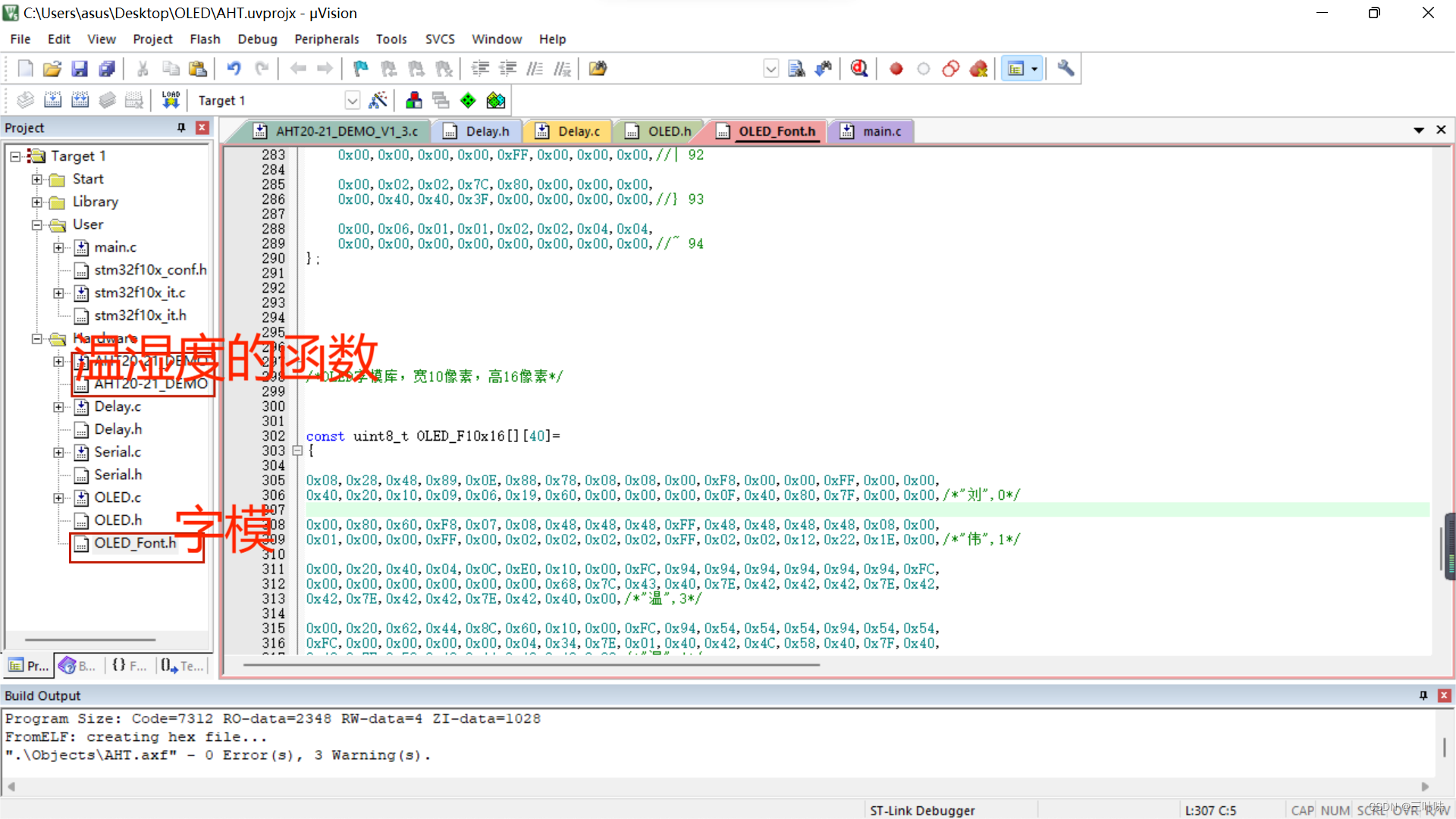Screen dimensions: 1456x819
Task: Click the Save All icon
Action: (x=107, y=69)
